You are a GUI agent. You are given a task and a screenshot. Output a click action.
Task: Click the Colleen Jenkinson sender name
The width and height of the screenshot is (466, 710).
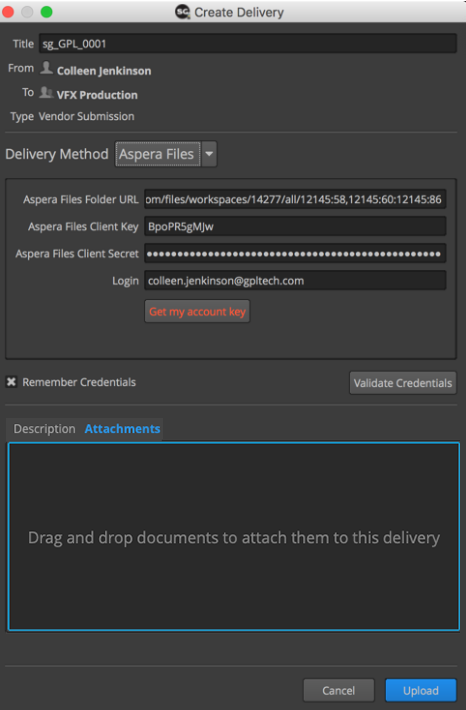tap(104, 71)
